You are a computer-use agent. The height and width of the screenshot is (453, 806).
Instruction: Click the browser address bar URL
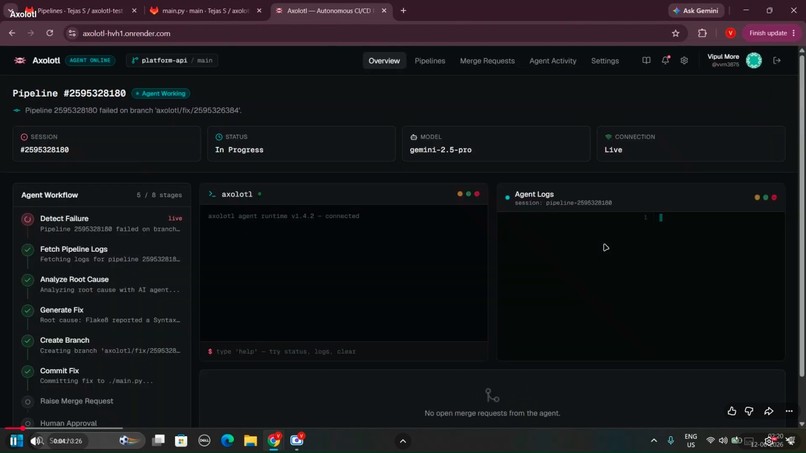[x=126, y=33]
